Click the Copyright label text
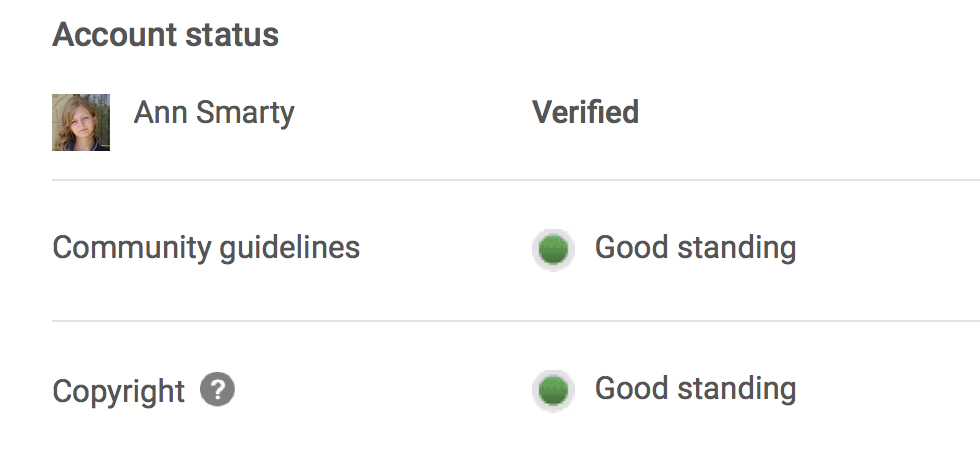This screenshot has width=980, height=466. (x=119, y=392)
